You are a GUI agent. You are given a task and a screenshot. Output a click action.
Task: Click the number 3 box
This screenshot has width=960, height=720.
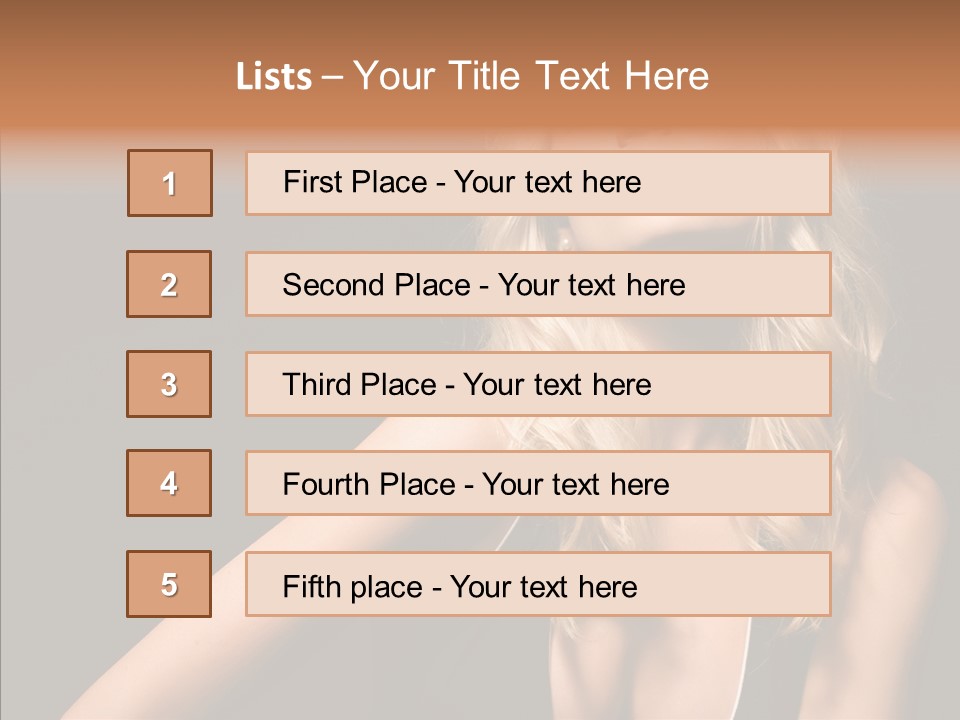click(x=169, y=384)
